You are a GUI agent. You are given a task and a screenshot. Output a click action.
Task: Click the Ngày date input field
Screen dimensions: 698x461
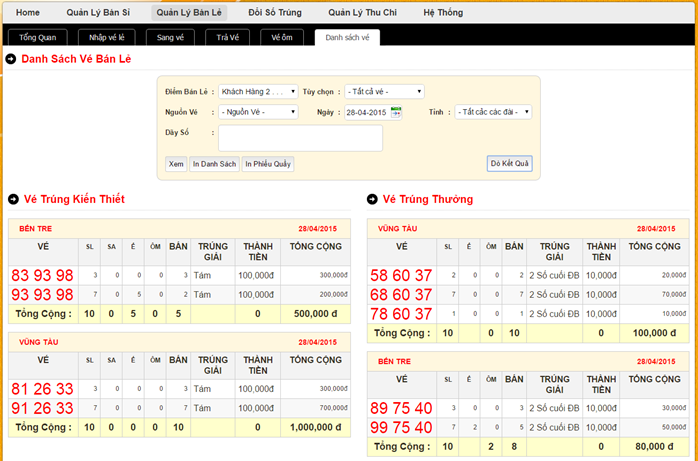(x=366, y=113)
